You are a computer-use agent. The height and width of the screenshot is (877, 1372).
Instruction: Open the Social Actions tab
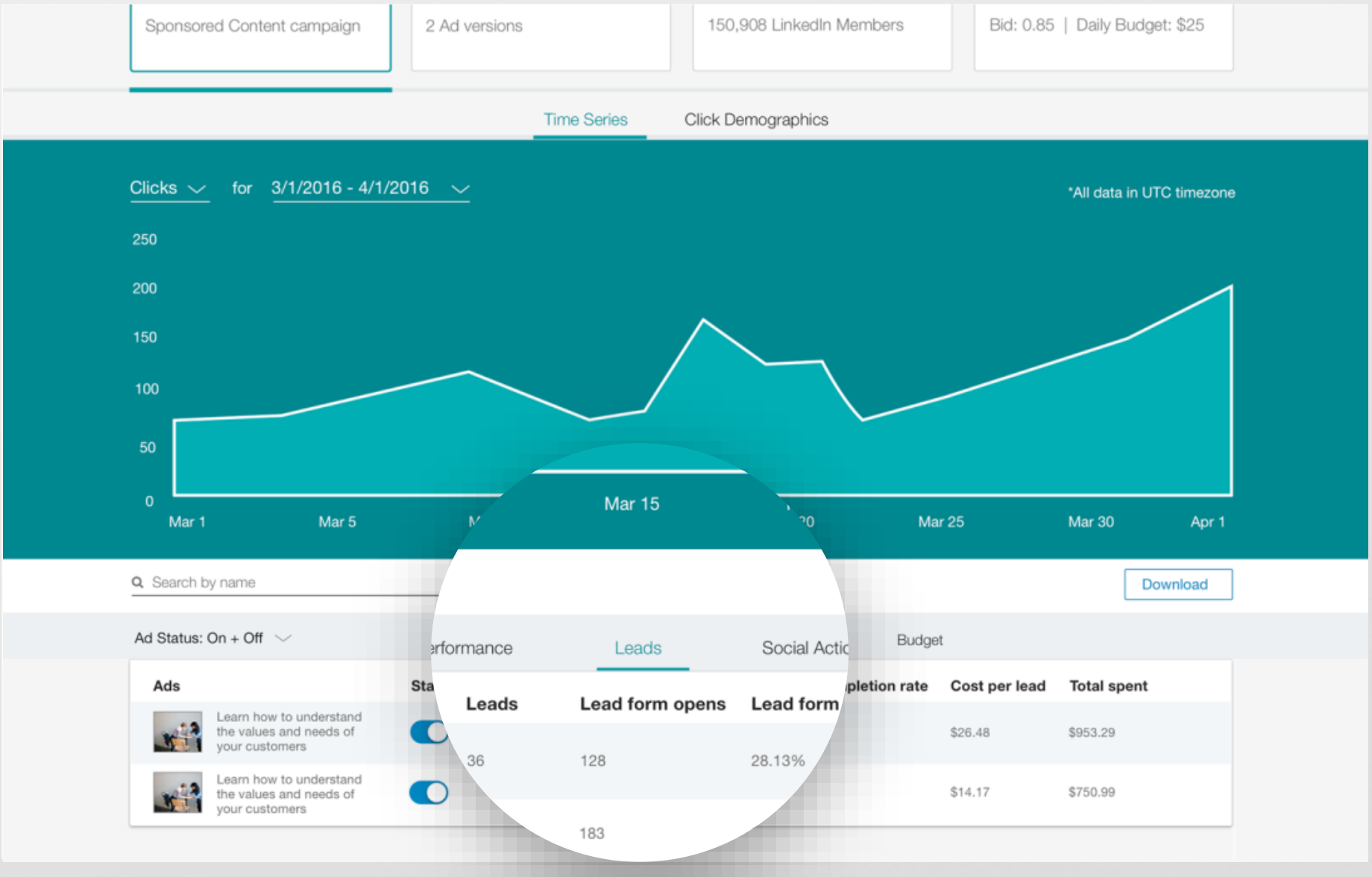[804, 648]
